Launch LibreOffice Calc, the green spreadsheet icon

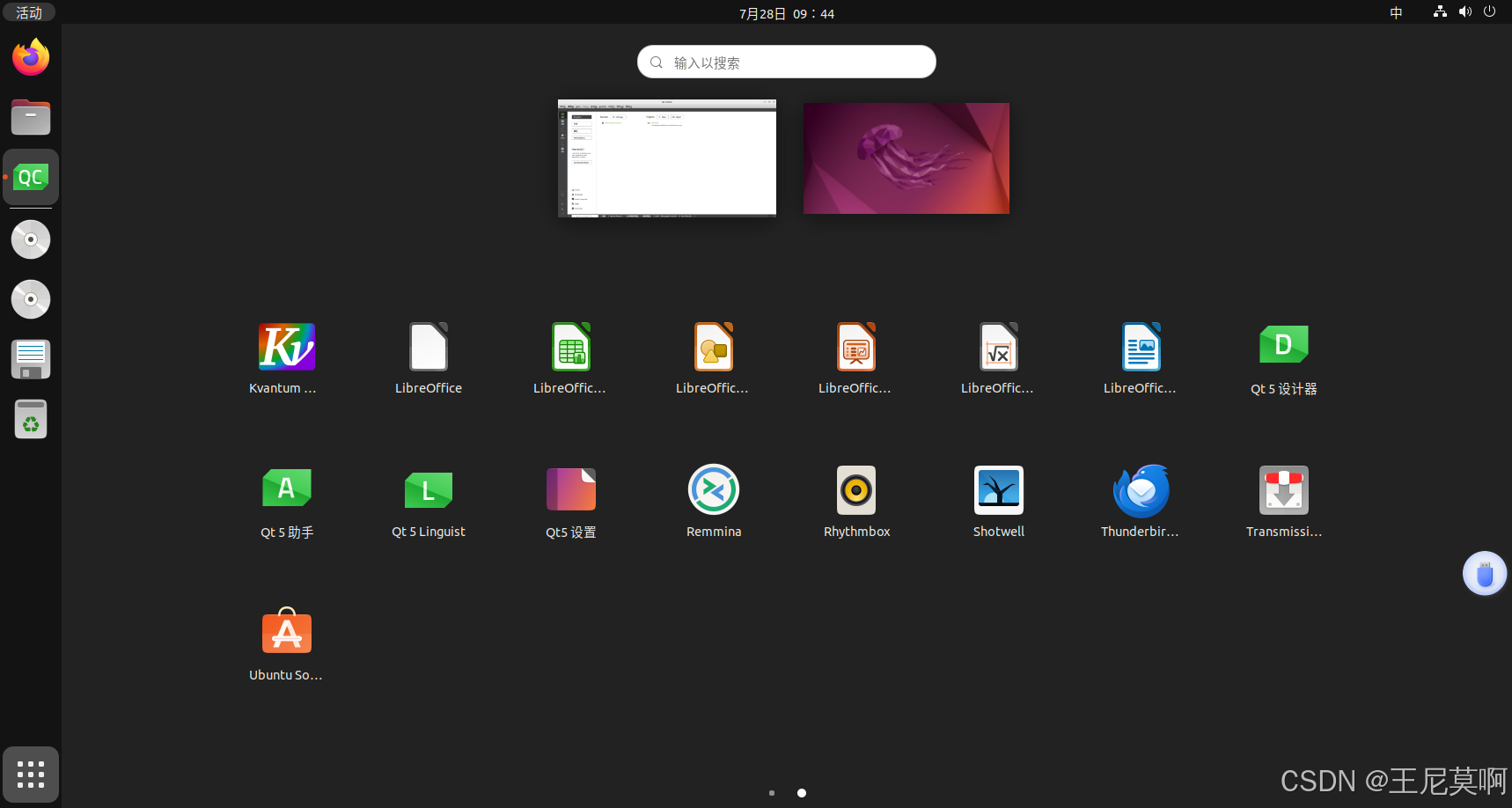coord(571,347)
